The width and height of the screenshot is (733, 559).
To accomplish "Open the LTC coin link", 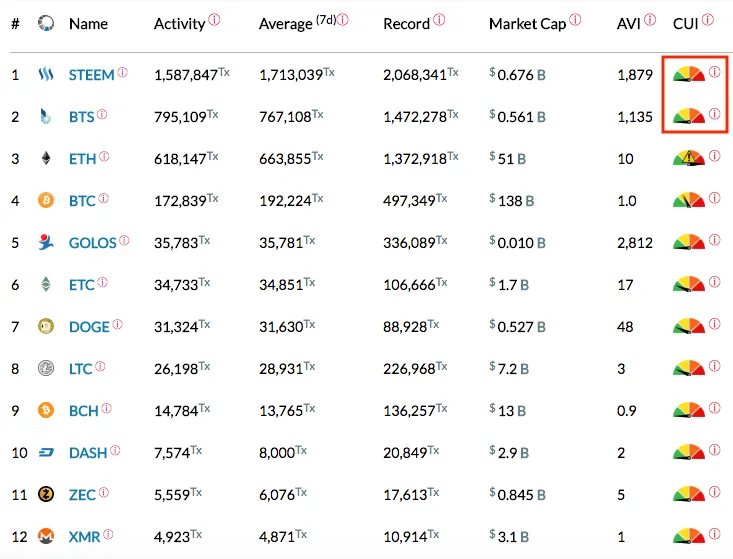I will (x=80, y=369).
